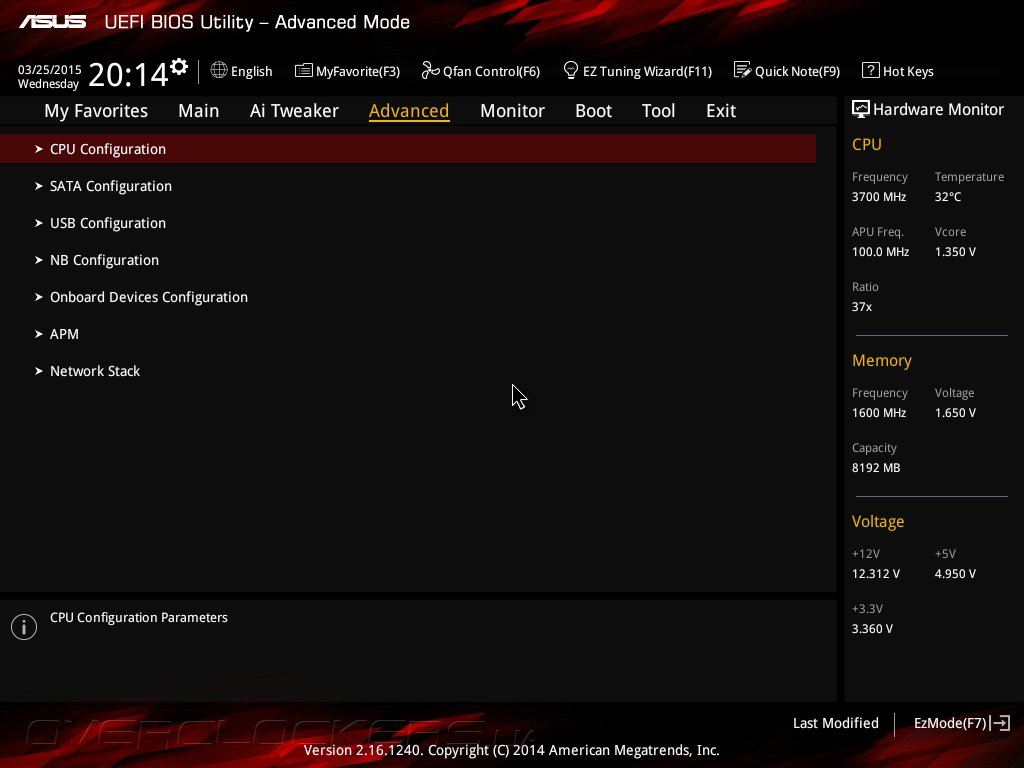Select the Advanced tab
Image resolution: width=1024 pixels, height=768 pixels.
(409, 111)
